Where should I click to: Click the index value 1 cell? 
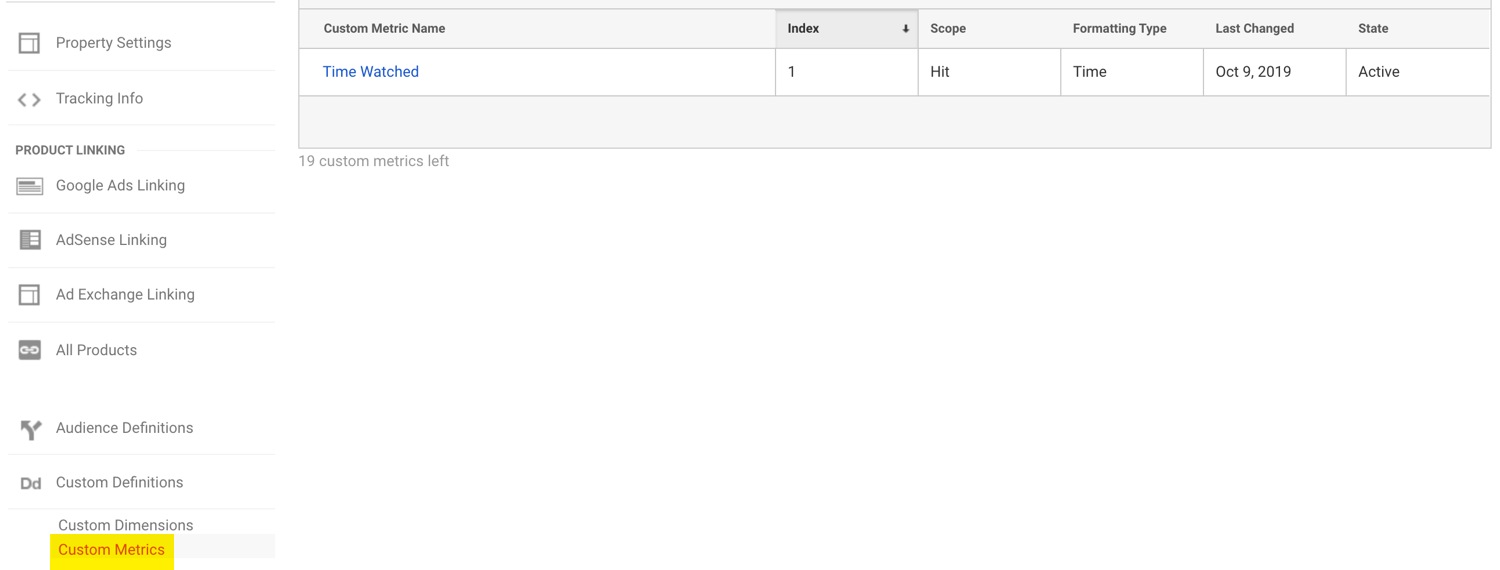846,72
